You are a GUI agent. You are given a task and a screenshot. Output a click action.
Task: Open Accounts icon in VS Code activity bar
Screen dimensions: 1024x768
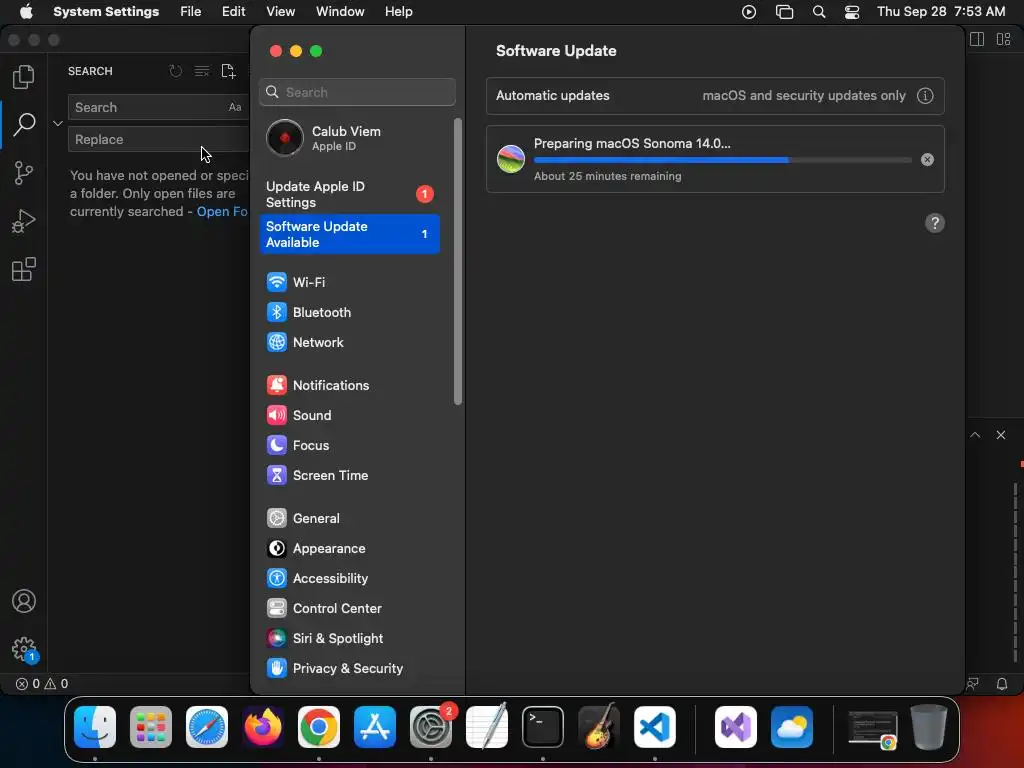coord(24,601)
